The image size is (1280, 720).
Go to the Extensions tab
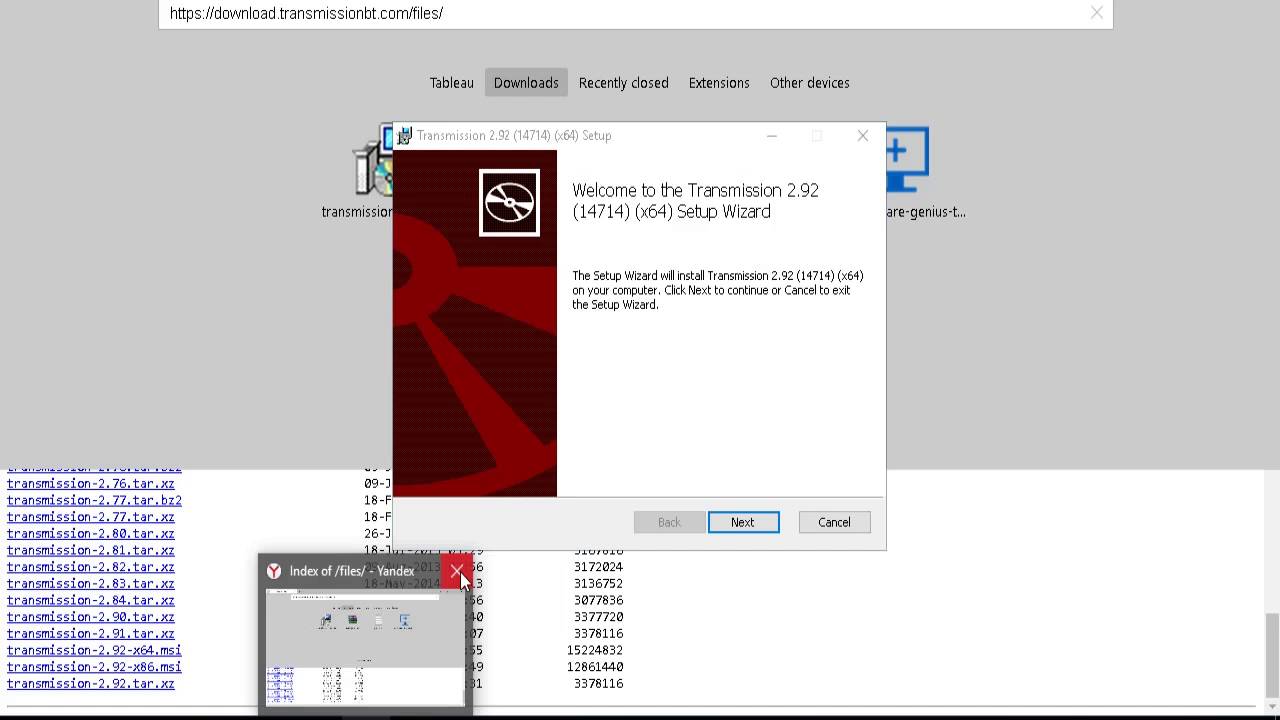(719, 83)
